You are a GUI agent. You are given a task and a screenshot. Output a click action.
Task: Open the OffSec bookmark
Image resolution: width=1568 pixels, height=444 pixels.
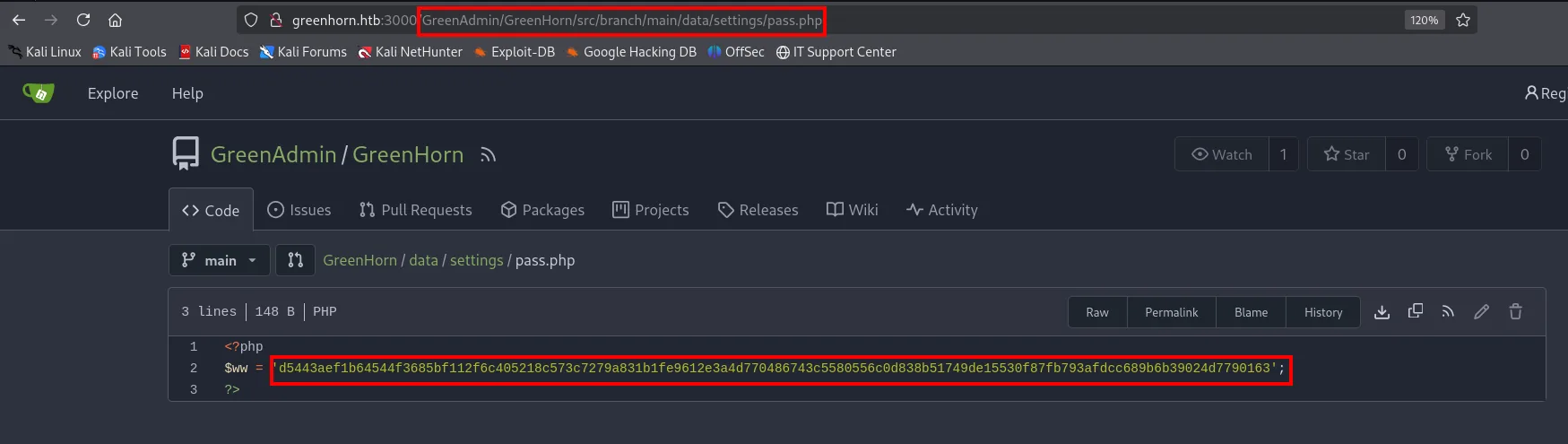[x=736, y=52]
